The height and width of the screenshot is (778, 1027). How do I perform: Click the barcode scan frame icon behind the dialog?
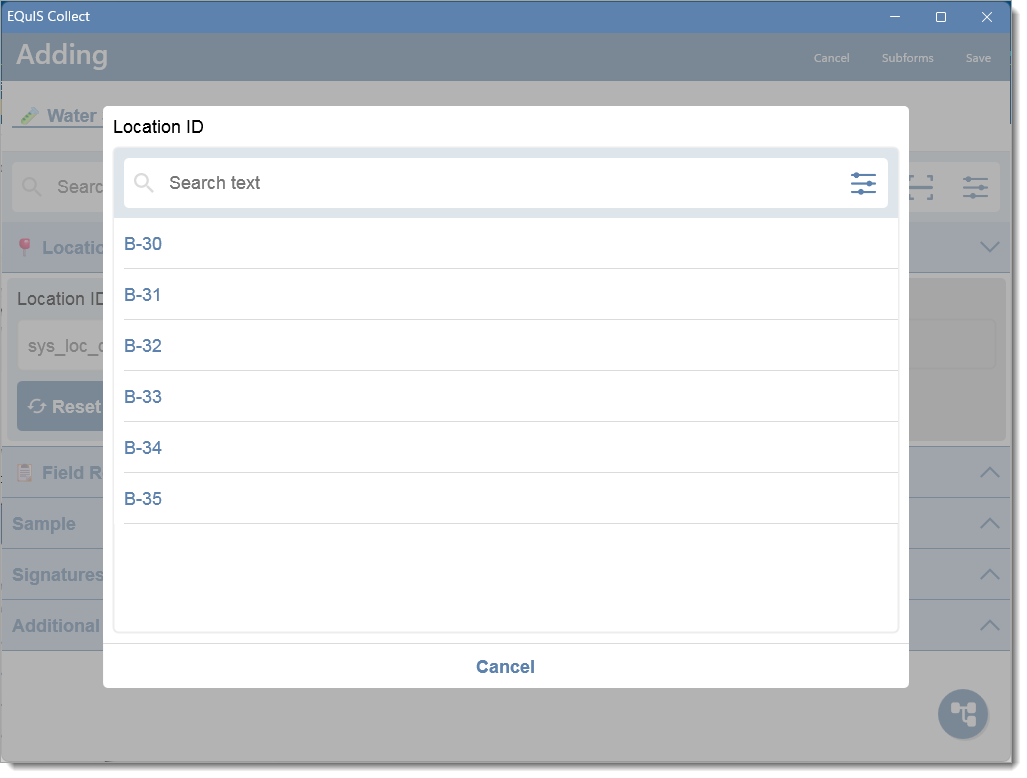pos(921,188)
